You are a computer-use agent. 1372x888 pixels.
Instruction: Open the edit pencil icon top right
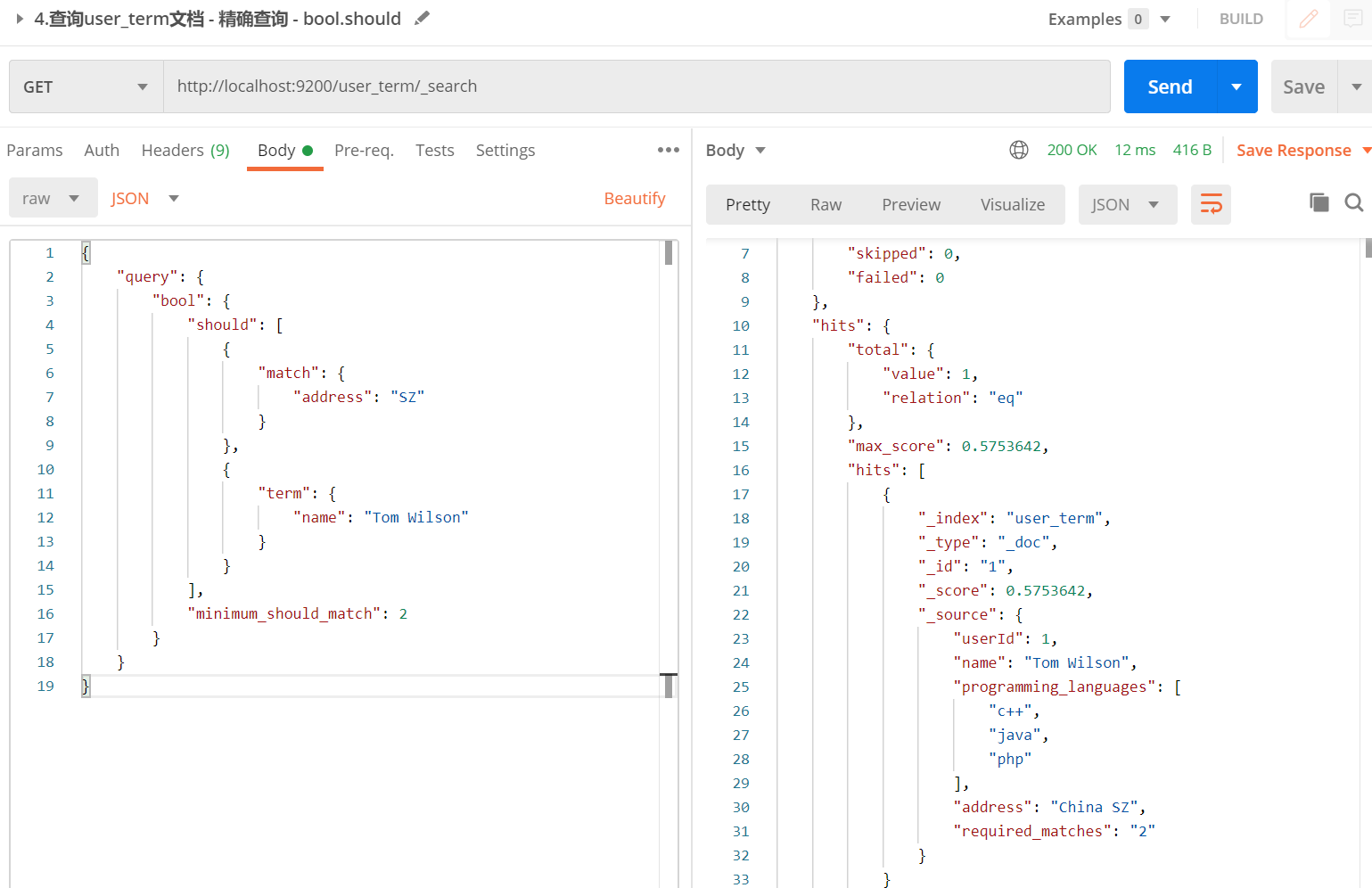[x=1308, y=19]
